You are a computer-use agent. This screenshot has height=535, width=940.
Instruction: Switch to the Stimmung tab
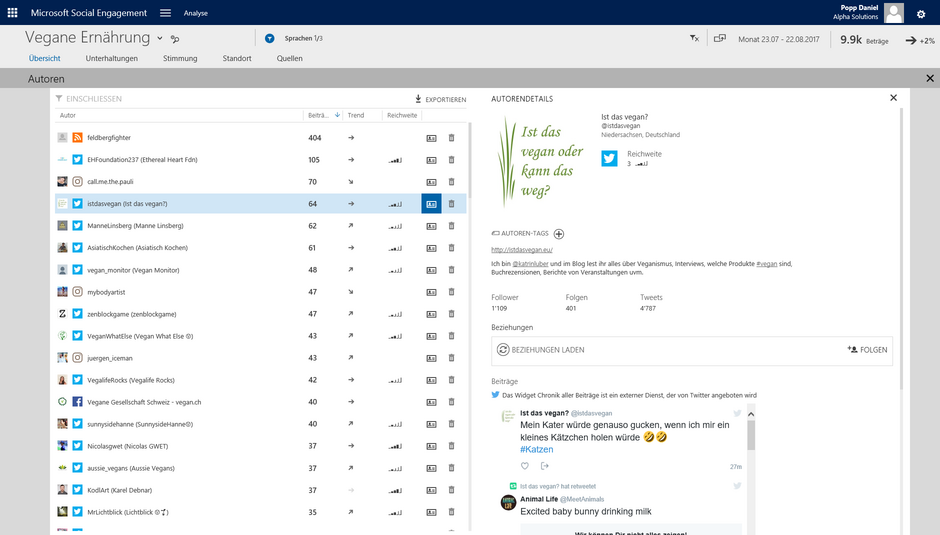point(180,58)
